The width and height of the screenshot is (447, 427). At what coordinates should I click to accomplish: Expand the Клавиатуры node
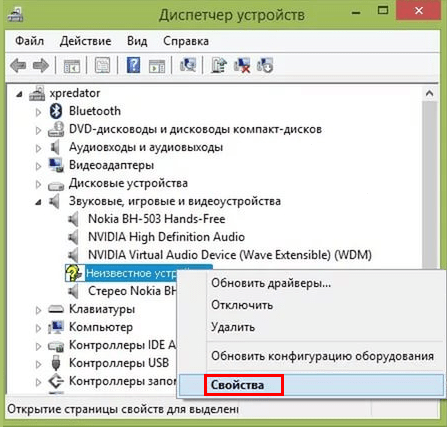(38, 310)
